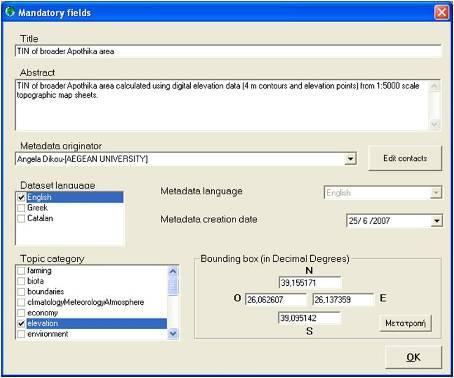Edit the South bounding box field
The image size is (454, 378).
[x=310, y=318]
